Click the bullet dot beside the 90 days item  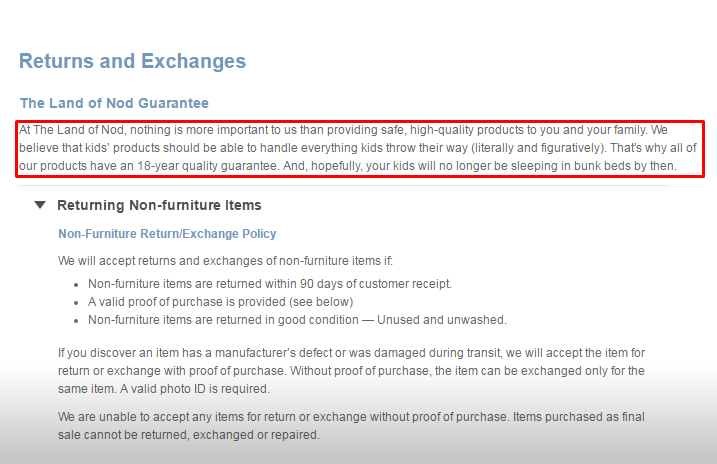tap(76, 285)
